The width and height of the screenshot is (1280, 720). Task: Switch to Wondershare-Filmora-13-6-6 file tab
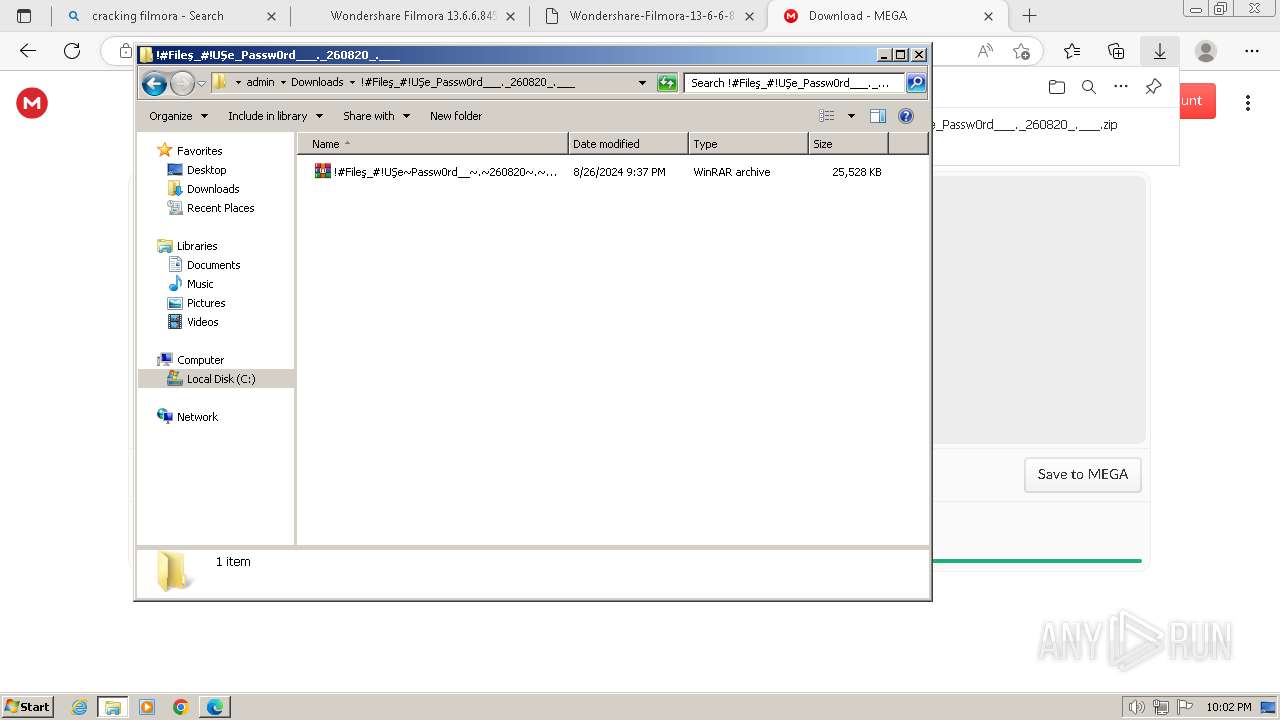coord(652,16)
